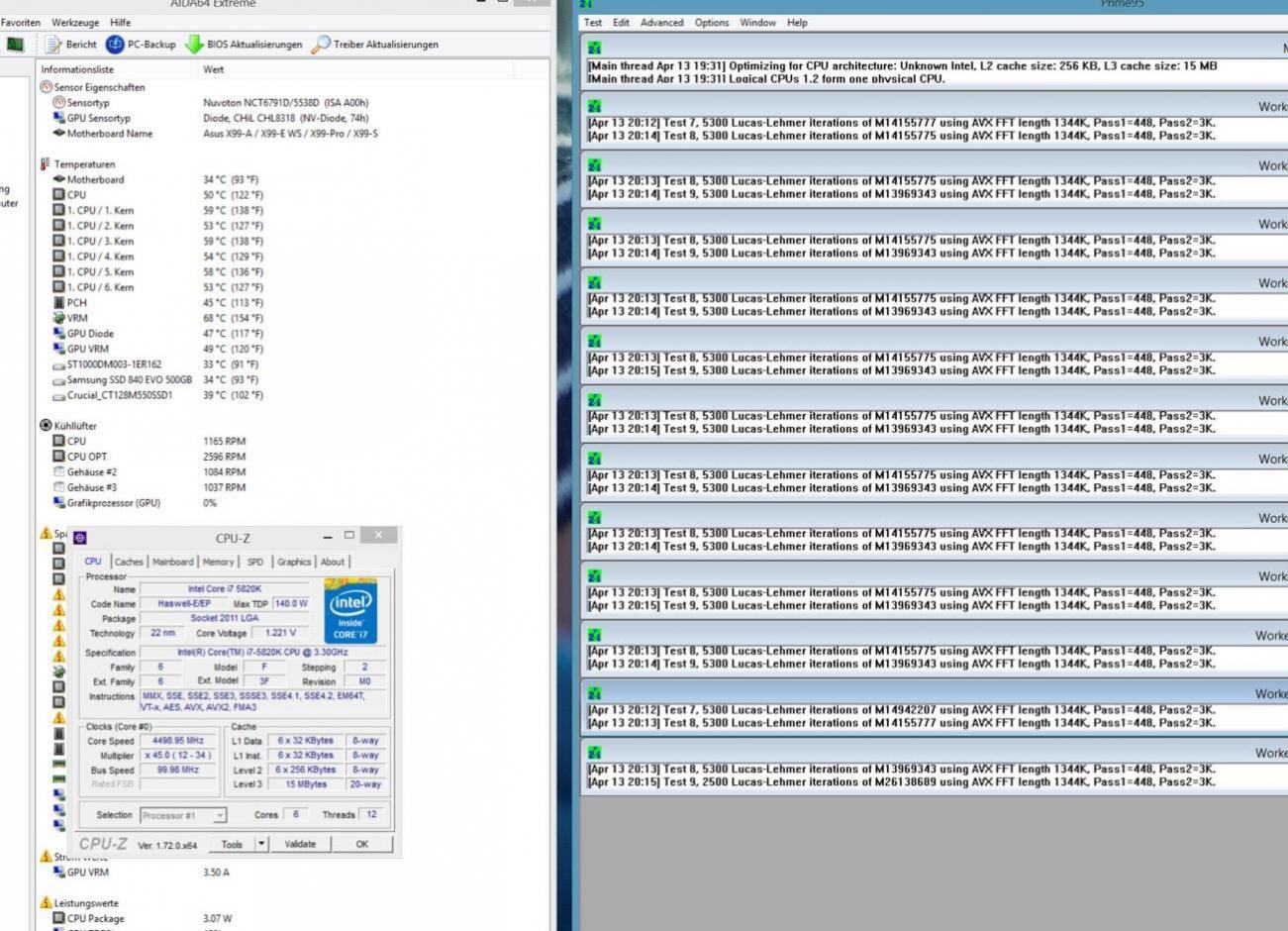
Task: Click Prime95 line containing M26138689
Action: (901, 781)
